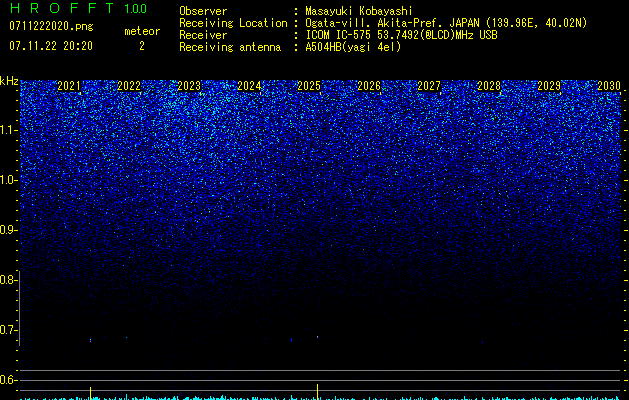Screen dimensions: 629x400
Task: Click the 2021 time marker
Action: pos(69,86)
